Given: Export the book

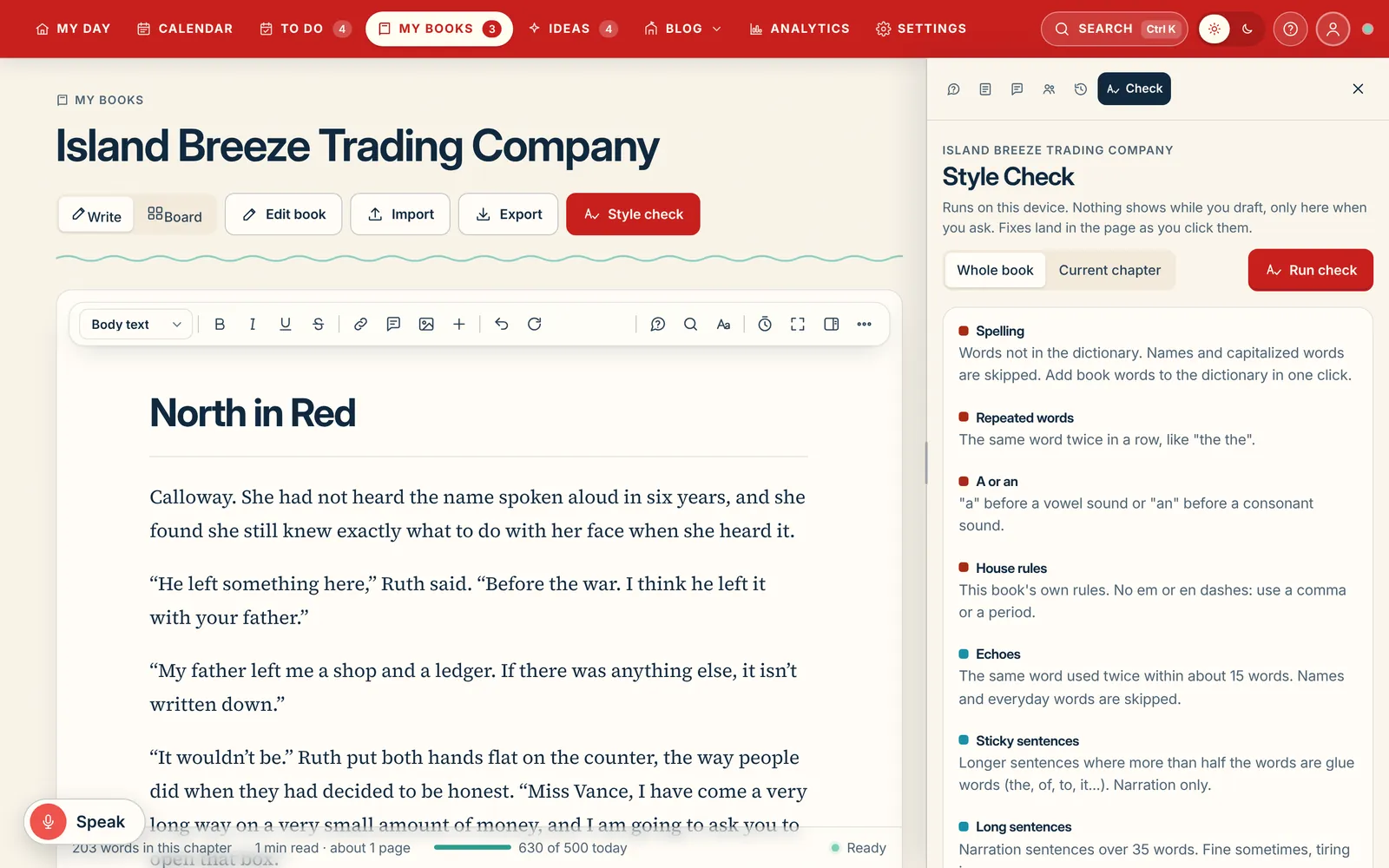Looking at the screenshot, I should pyautogui.click(x=508, y=214).
